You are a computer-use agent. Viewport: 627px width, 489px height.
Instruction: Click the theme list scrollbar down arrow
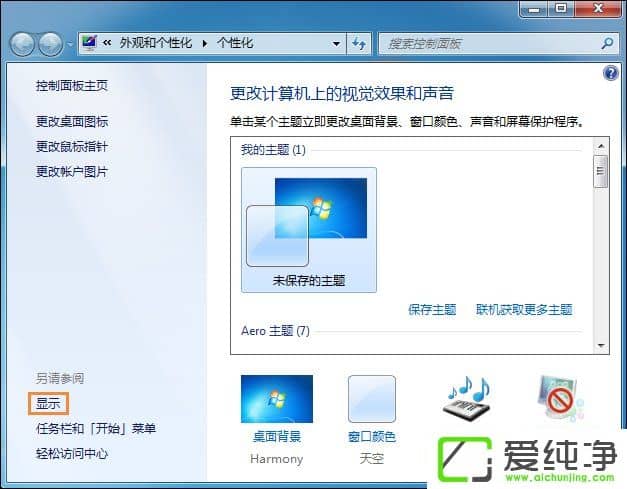point(601,345)
